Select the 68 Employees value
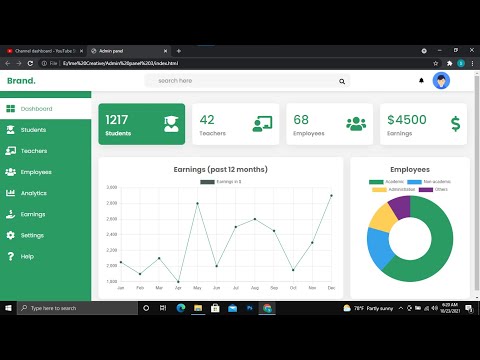The height and width of the screenshot is (360, 480). click(301, 120)
